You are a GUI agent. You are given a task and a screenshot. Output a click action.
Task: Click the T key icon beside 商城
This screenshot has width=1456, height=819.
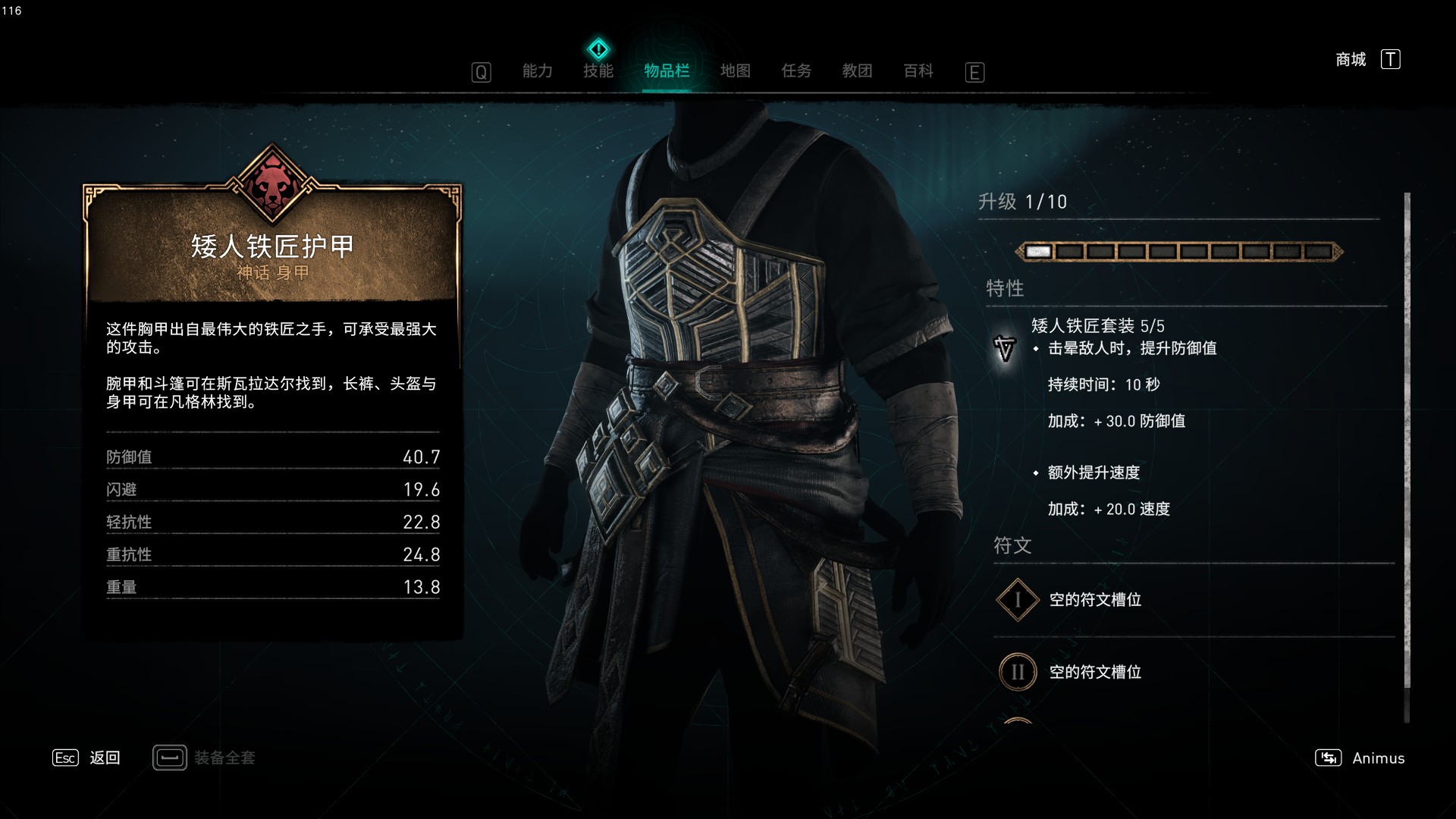(x=1390, y=59)
